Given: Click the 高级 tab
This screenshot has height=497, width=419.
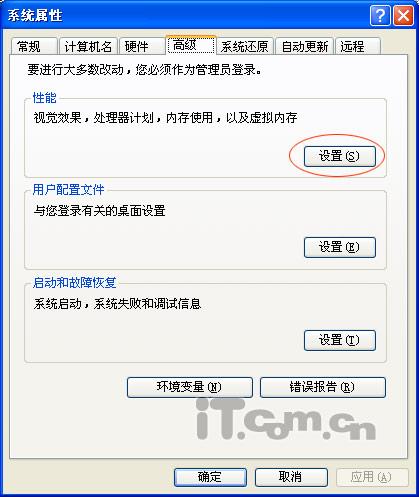Looking at the screenshot, I should tap(191, 45).
